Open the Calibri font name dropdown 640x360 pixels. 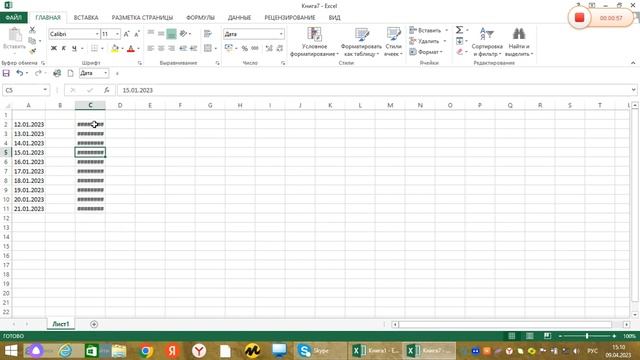(97, 34)
